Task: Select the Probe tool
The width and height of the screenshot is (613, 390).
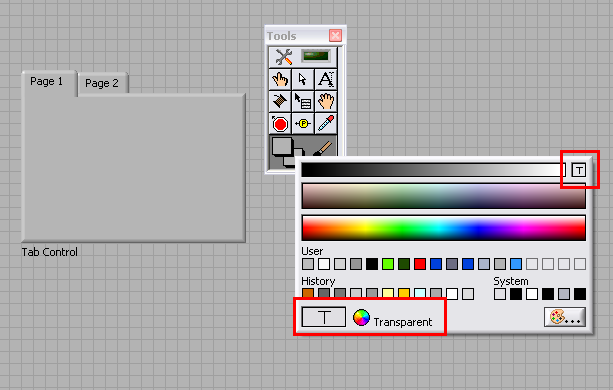Action: (303, 123)
